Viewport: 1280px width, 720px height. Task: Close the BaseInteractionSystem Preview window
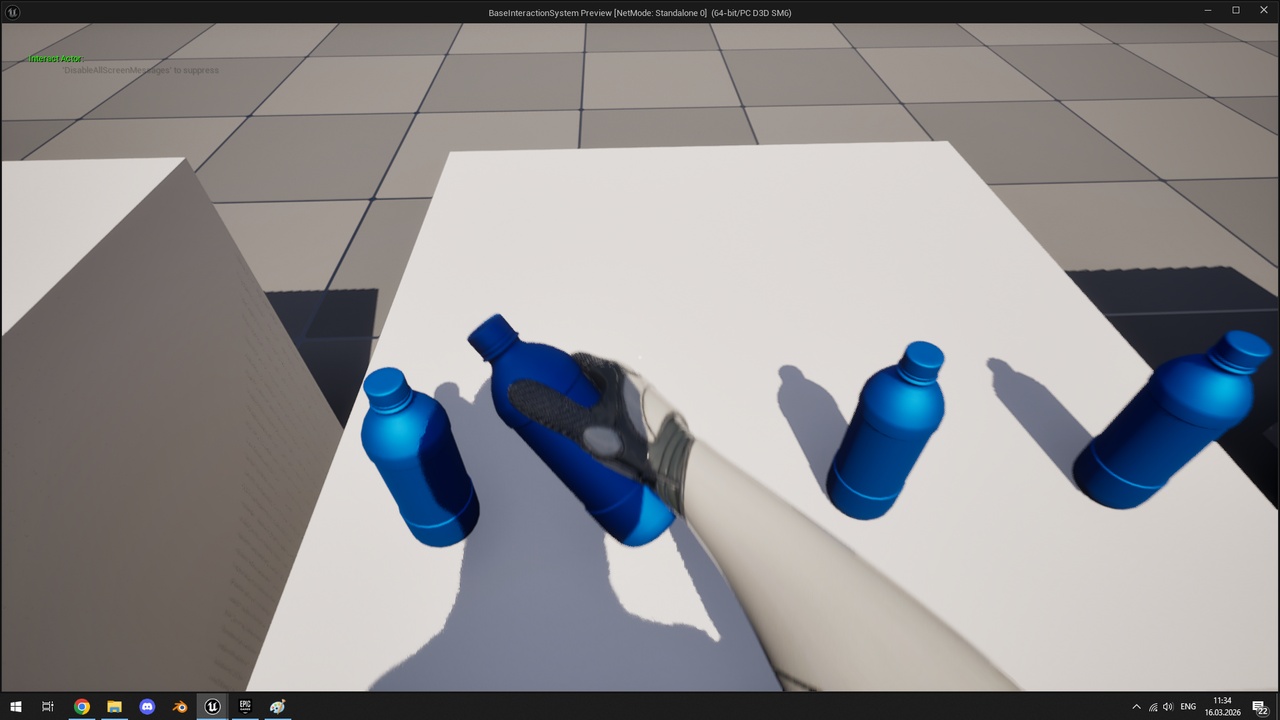(x=1263, y=10)
